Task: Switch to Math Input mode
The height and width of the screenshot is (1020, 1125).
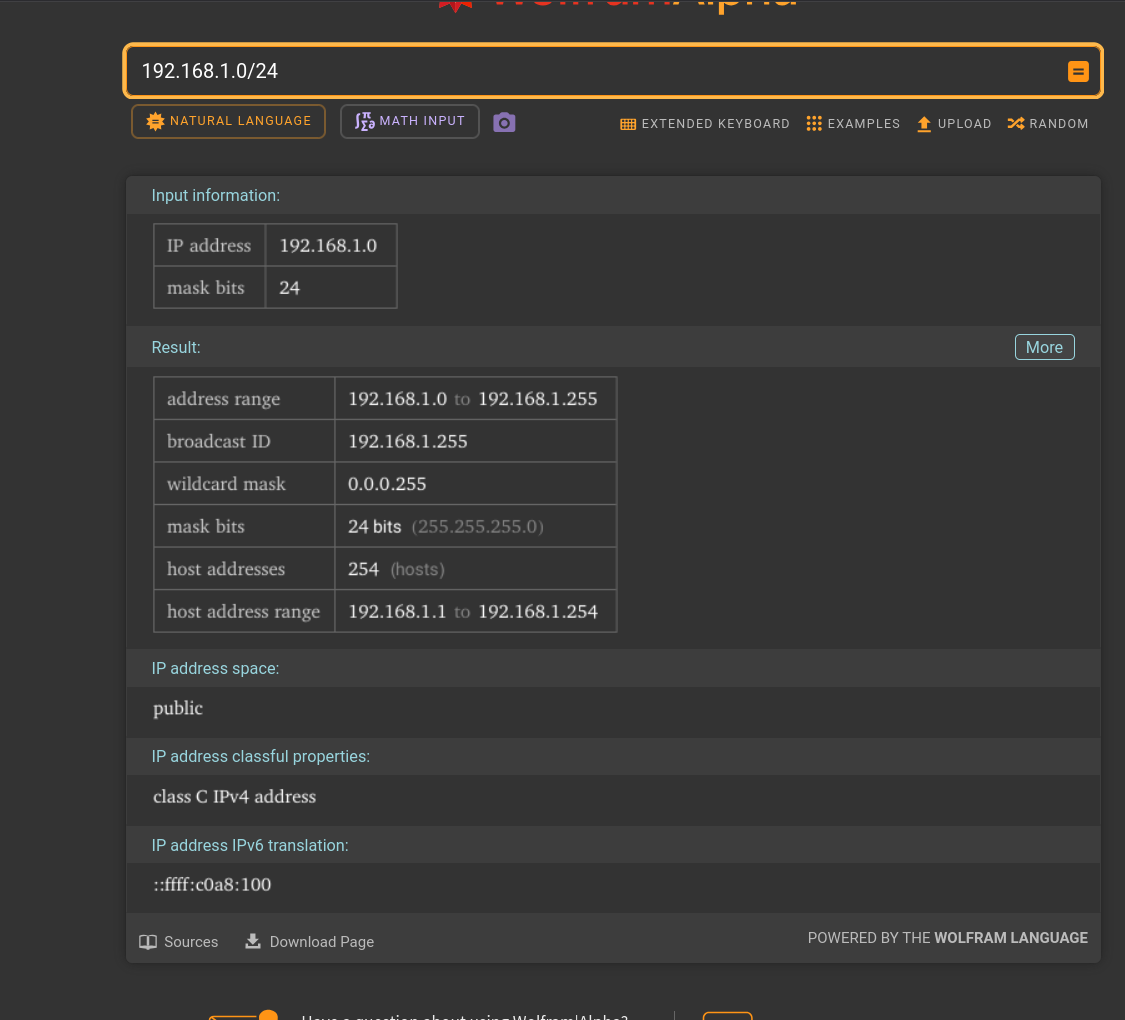Action: [409, 120]
